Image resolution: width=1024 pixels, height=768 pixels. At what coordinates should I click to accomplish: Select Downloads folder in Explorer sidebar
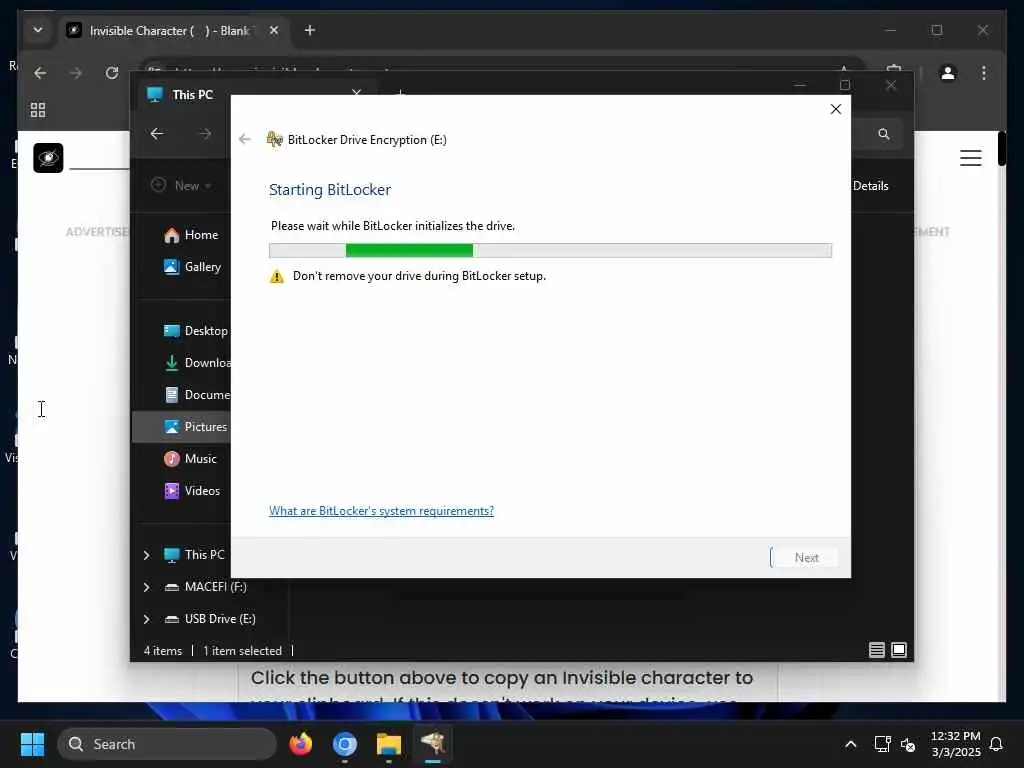[197, 362]
